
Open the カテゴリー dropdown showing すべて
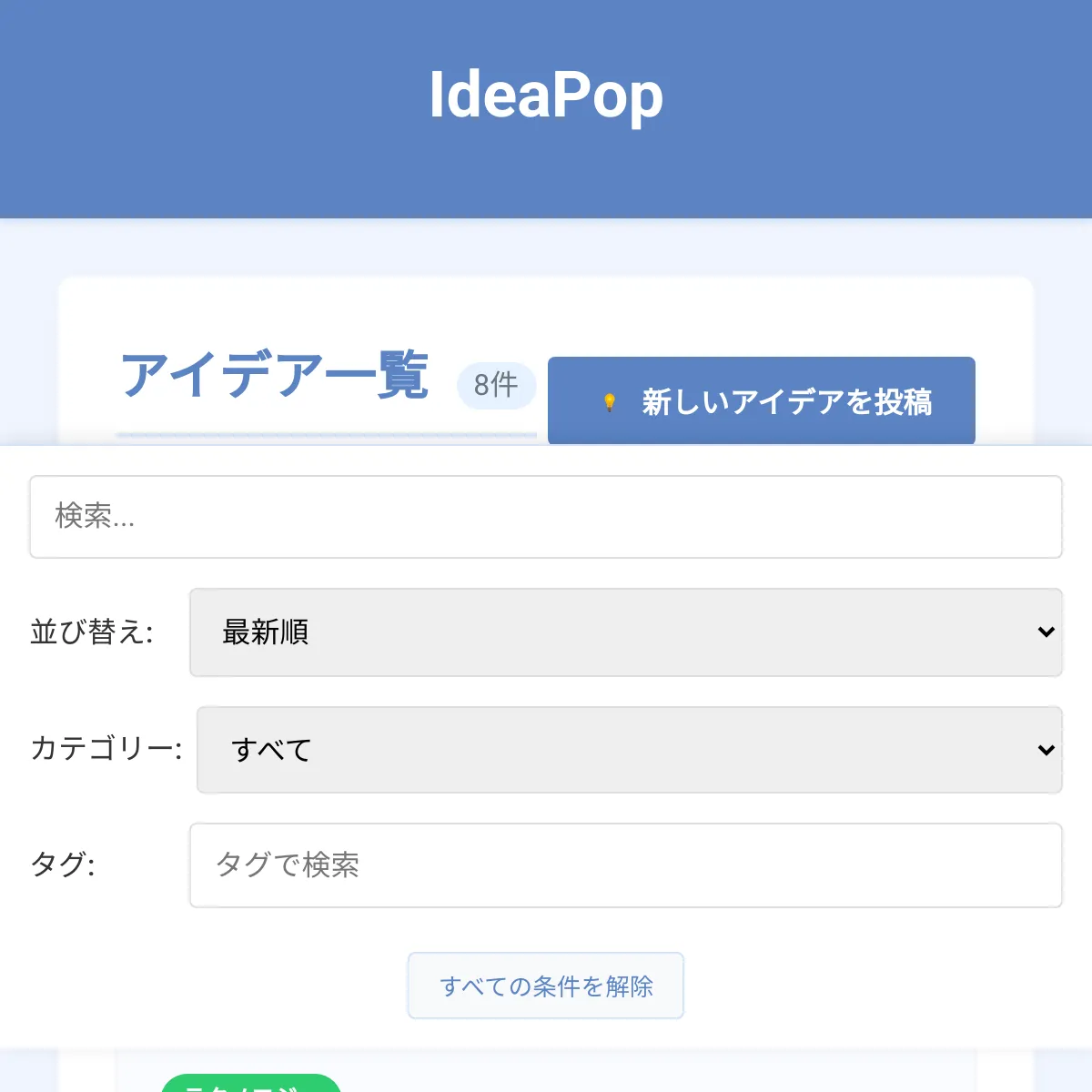click(x=629, y=750)
